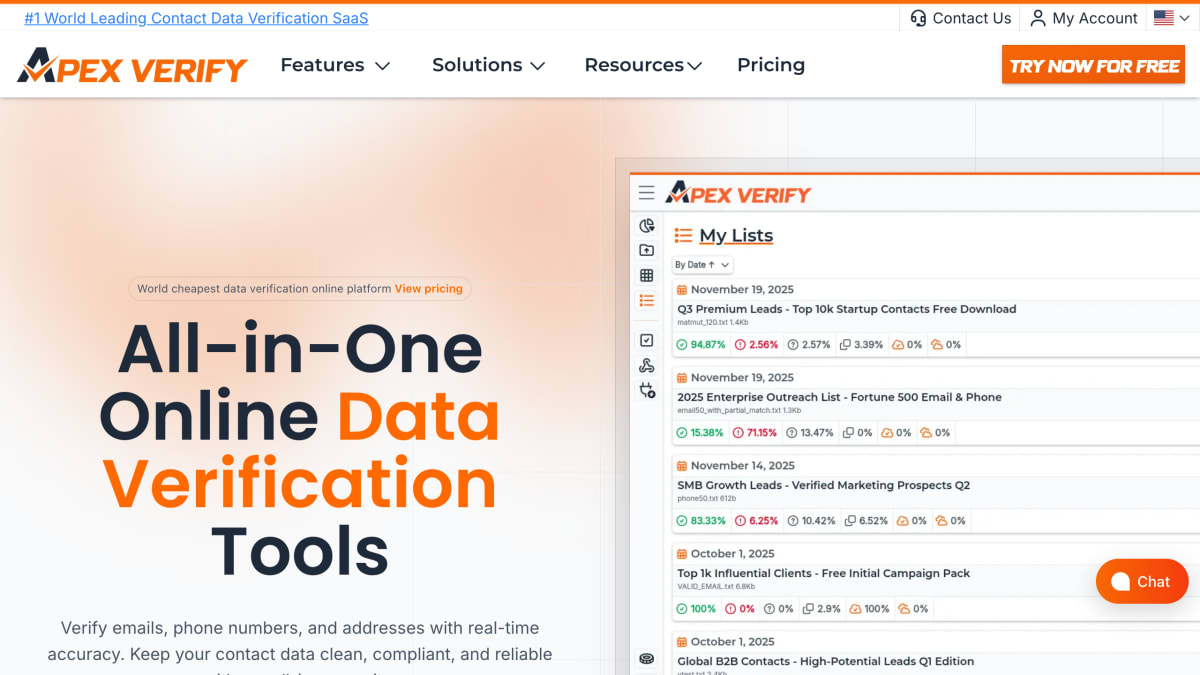The image size is (1200, 675).
Task: Go to the Pricing page
Action: click(x=771, y=65)
